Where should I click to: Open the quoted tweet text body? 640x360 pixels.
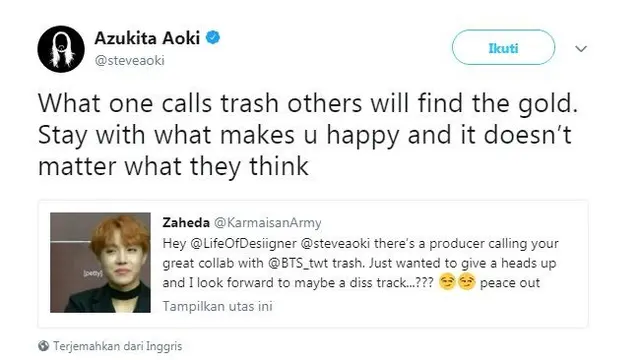coord(360,263)
